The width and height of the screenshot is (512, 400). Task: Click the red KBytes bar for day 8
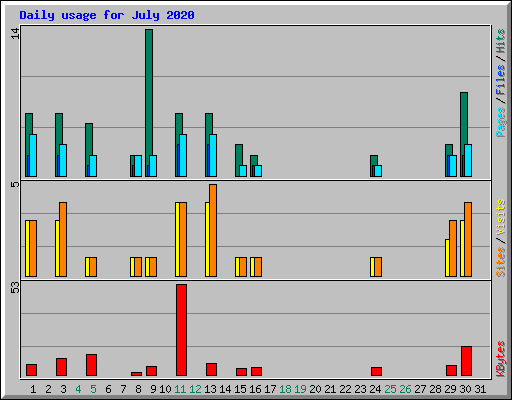tap(136, 374)
